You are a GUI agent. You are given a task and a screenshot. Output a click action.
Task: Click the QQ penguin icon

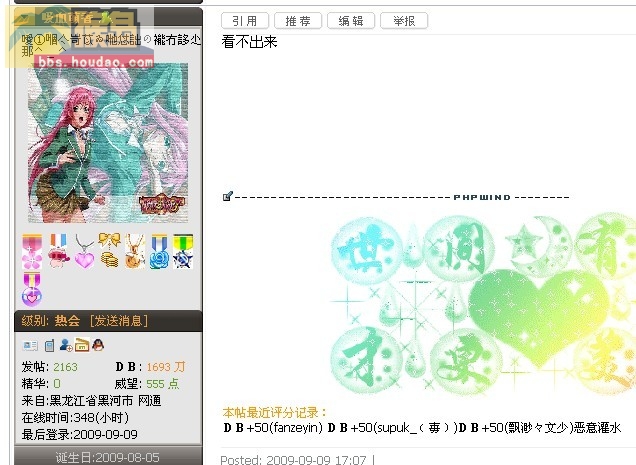point(98,345)
